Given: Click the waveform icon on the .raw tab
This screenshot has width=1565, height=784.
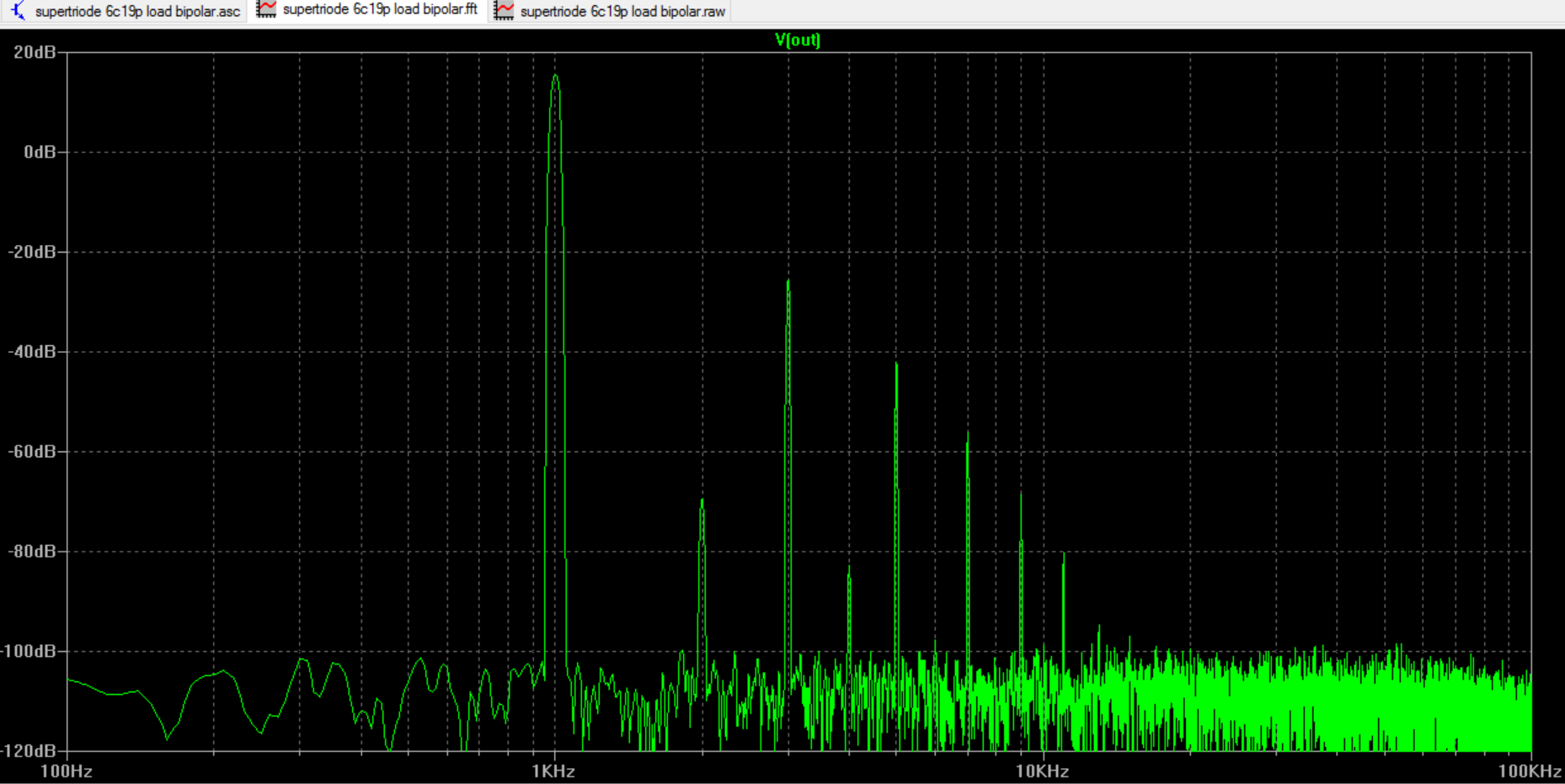Looking at the screenshot, I should pos(504,10).
